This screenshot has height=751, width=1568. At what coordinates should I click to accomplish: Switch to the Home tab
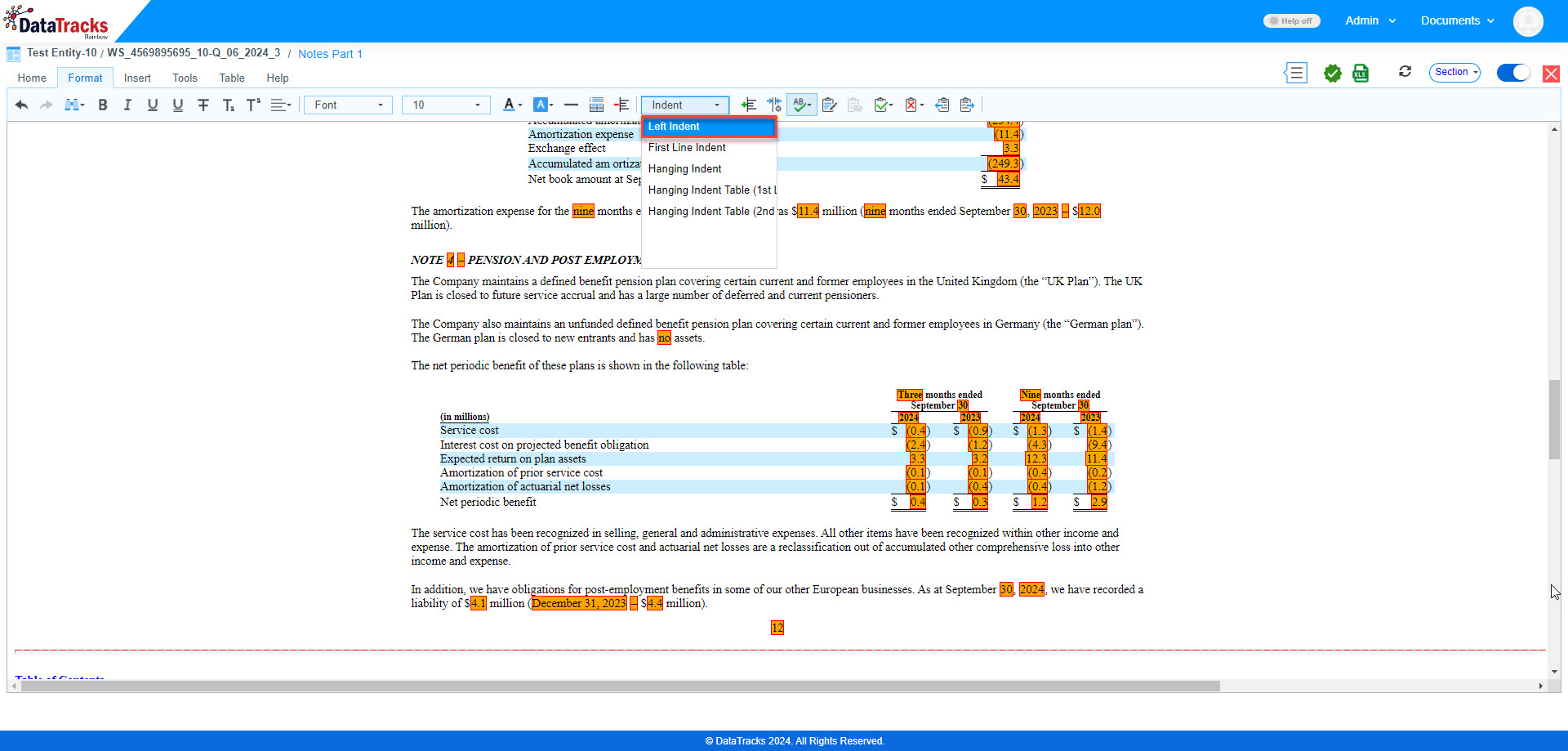(x=32, y=78)
